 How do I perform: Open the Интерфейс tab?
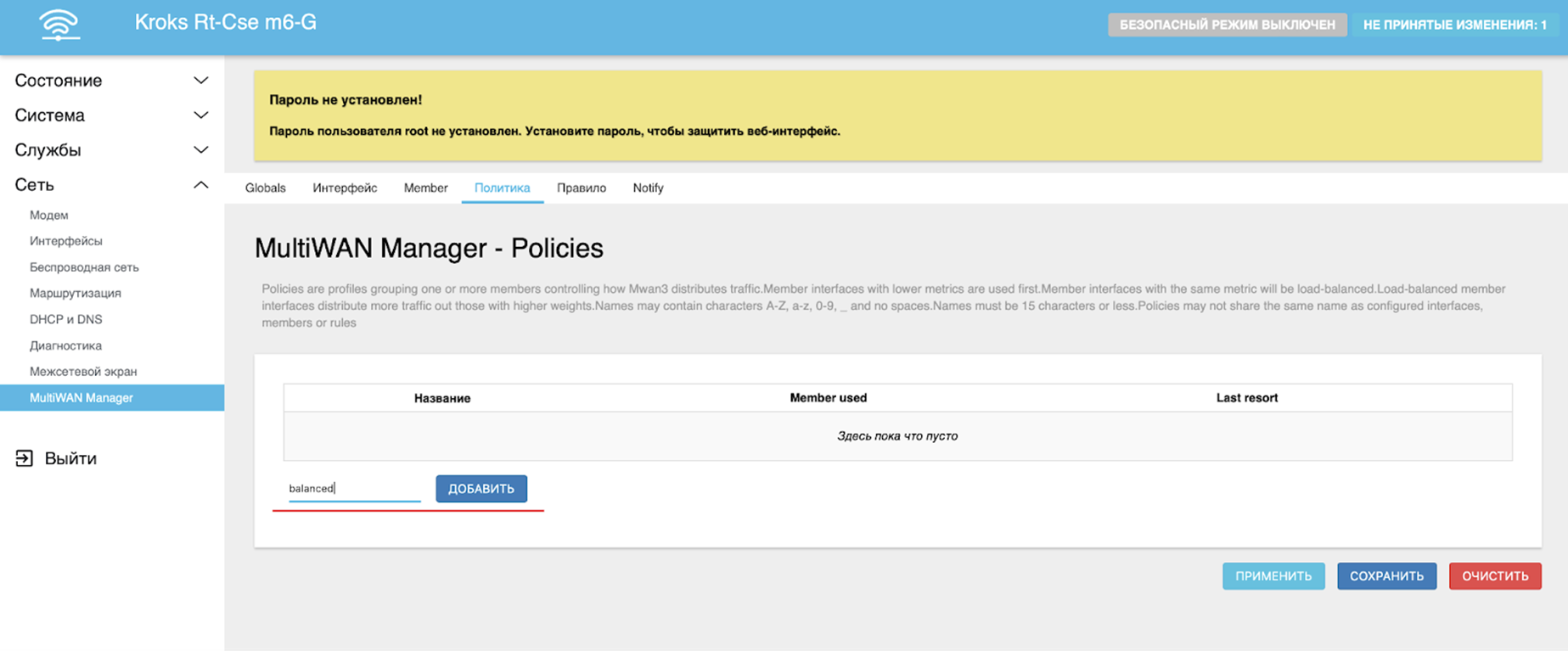[x=345, y=188]
